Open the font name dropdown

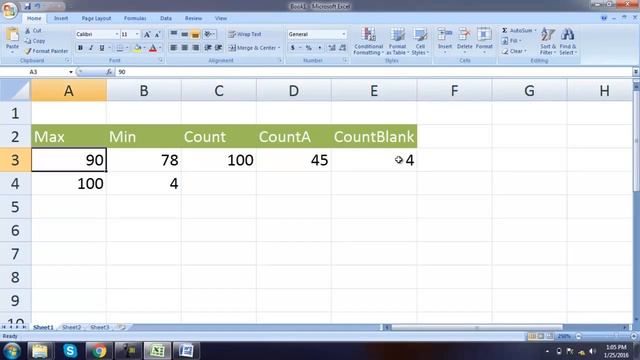[117, 34]
